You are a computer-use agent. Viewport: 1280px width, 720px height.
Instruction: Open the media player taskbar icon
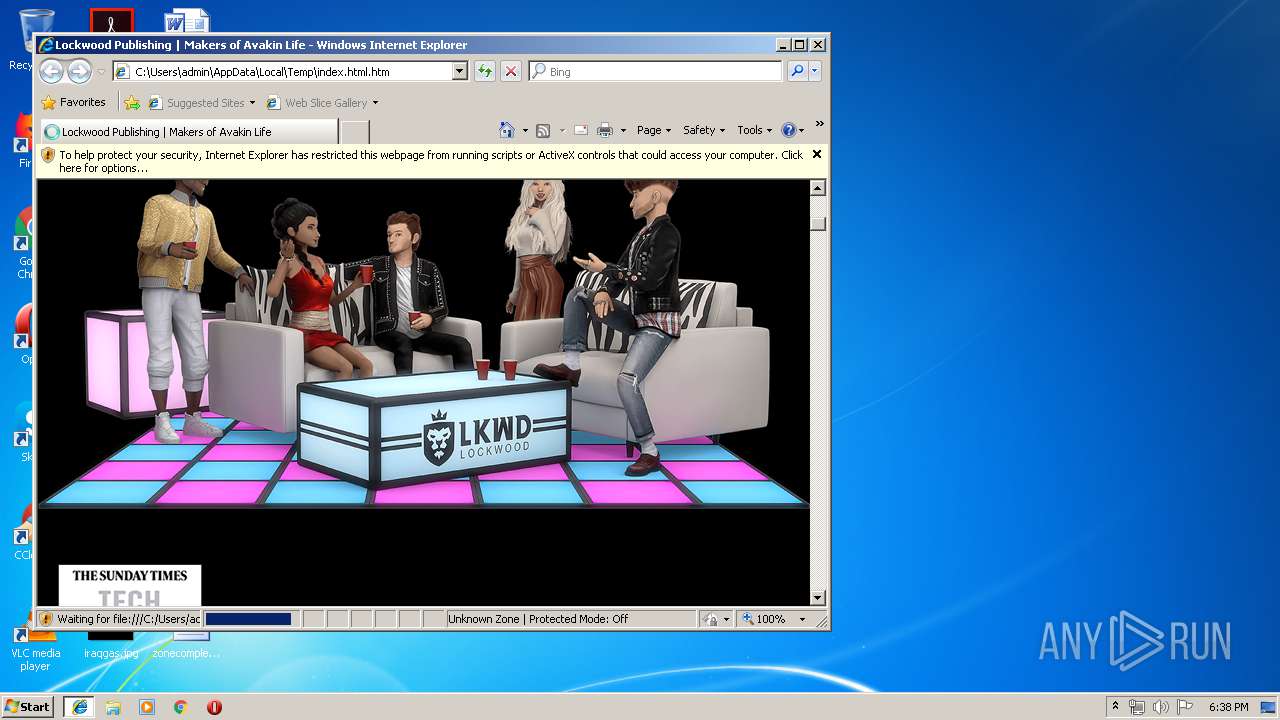pos(147,707)
